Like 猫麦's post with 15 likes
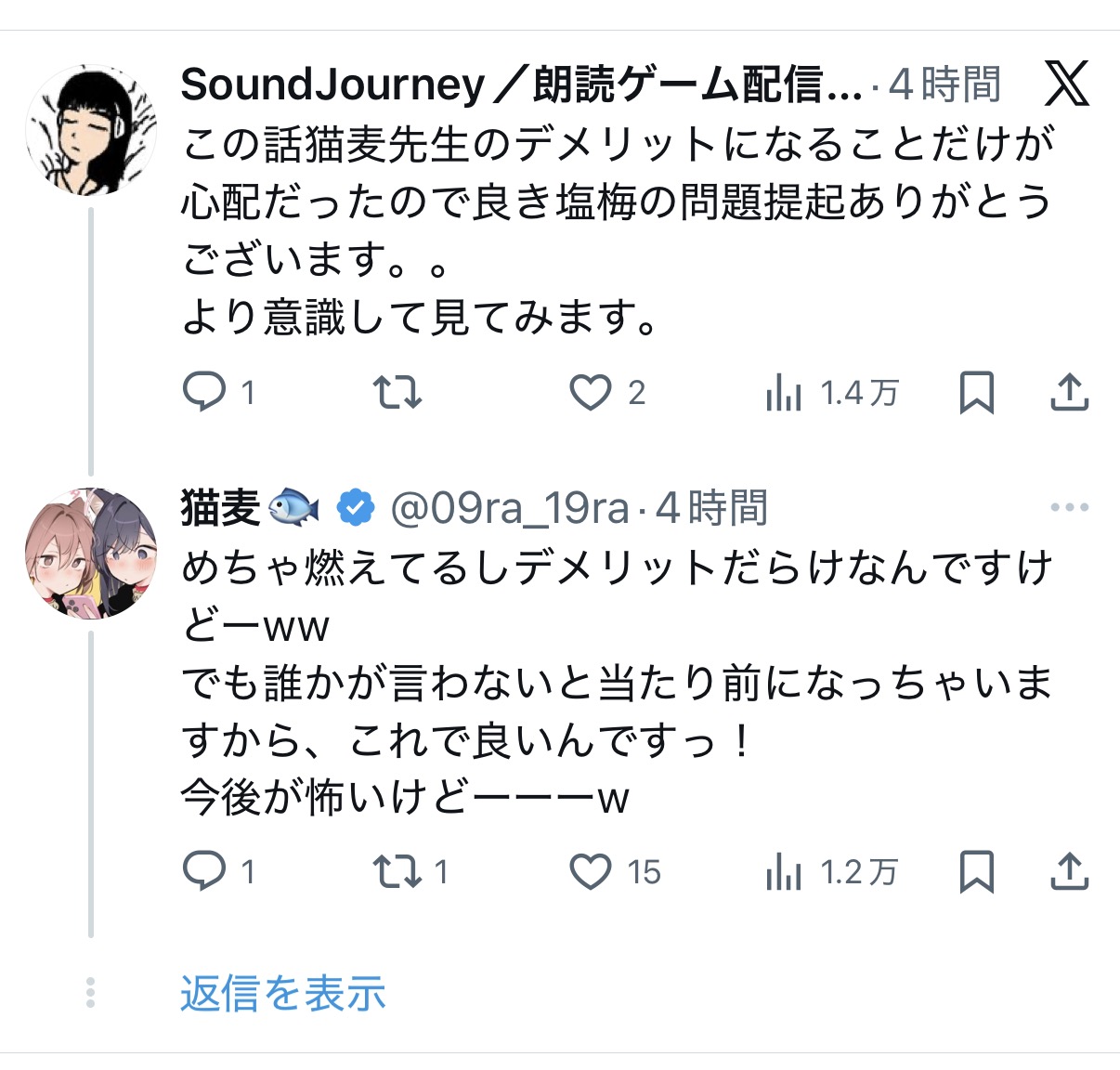The width and height of the screenshot is (1120, 1070). click(x=591, y=872)
